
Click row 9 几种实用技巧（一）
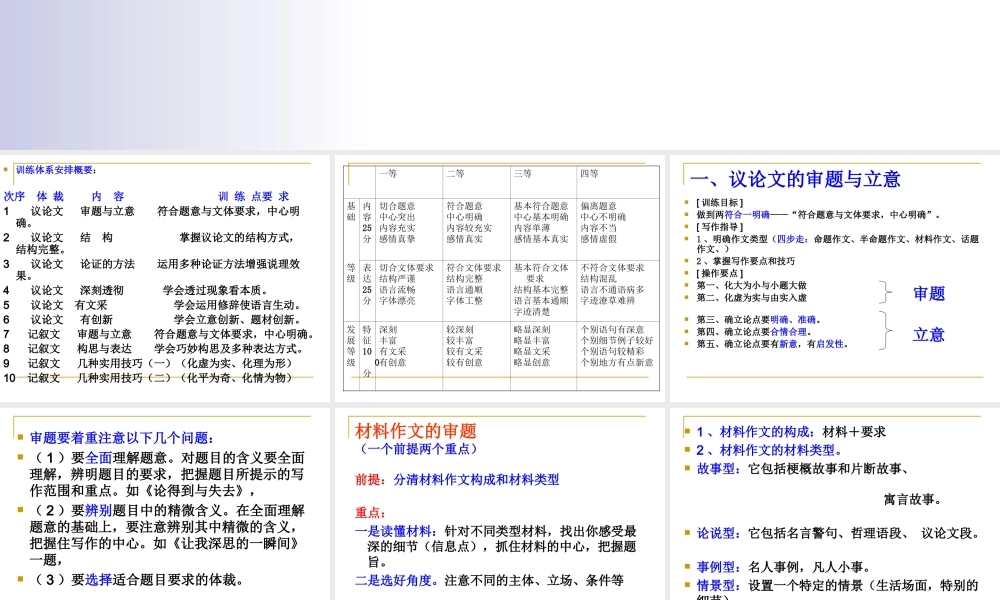pos(124,363)
